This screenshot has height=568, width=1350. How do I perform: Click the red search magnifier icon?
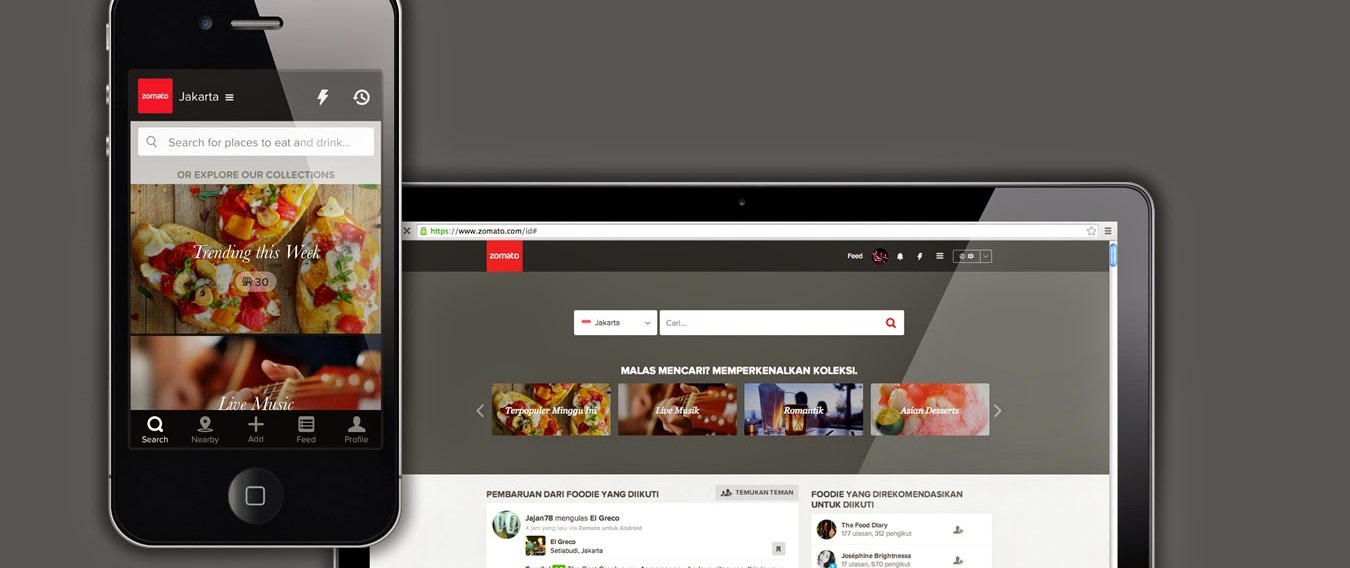pos(890,323)
